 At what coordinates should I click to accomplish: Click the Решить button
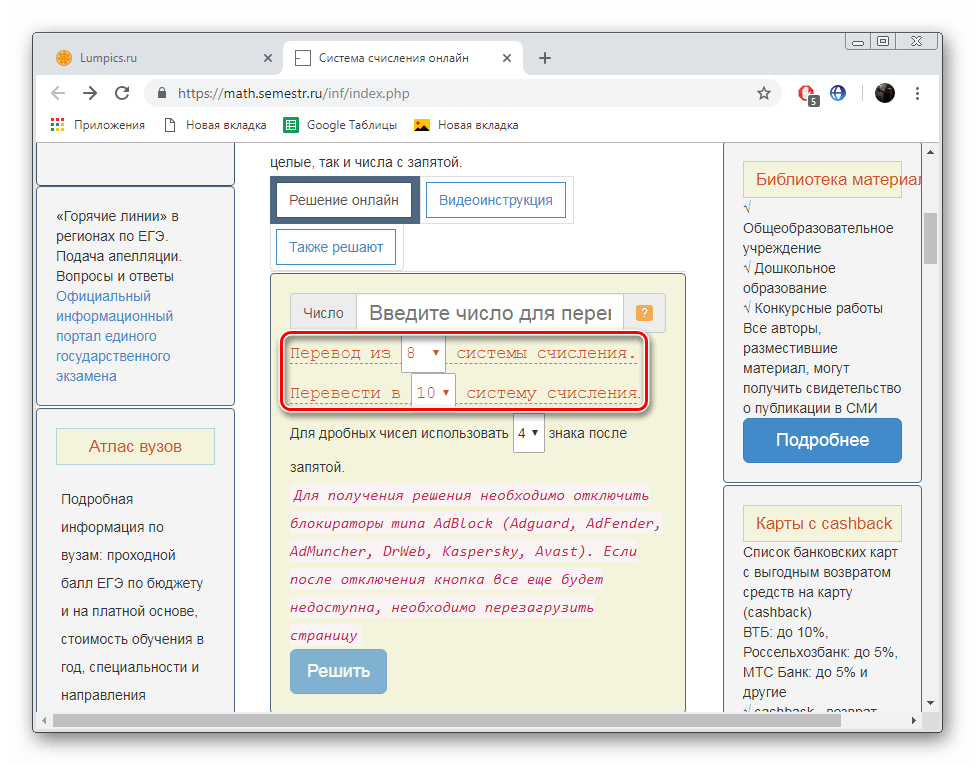click(x=338, y=671)
